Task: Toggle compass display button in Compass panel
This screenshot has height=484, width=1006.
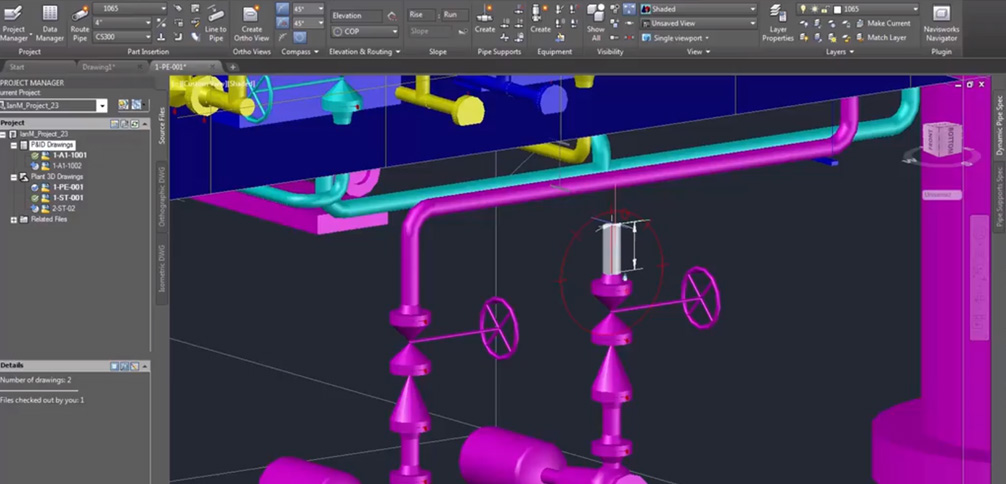Action: click(x=300, y=38)
